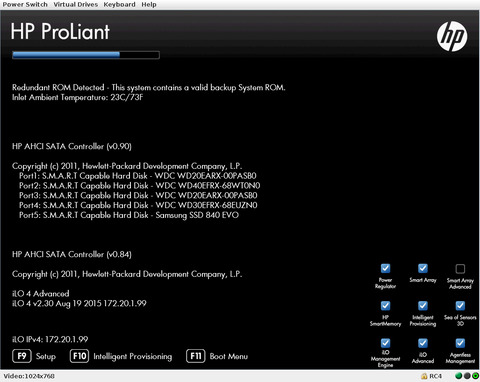Open the Keyboard menu
The height and width of the screenshot is (382, 480).
pos(119,5)
